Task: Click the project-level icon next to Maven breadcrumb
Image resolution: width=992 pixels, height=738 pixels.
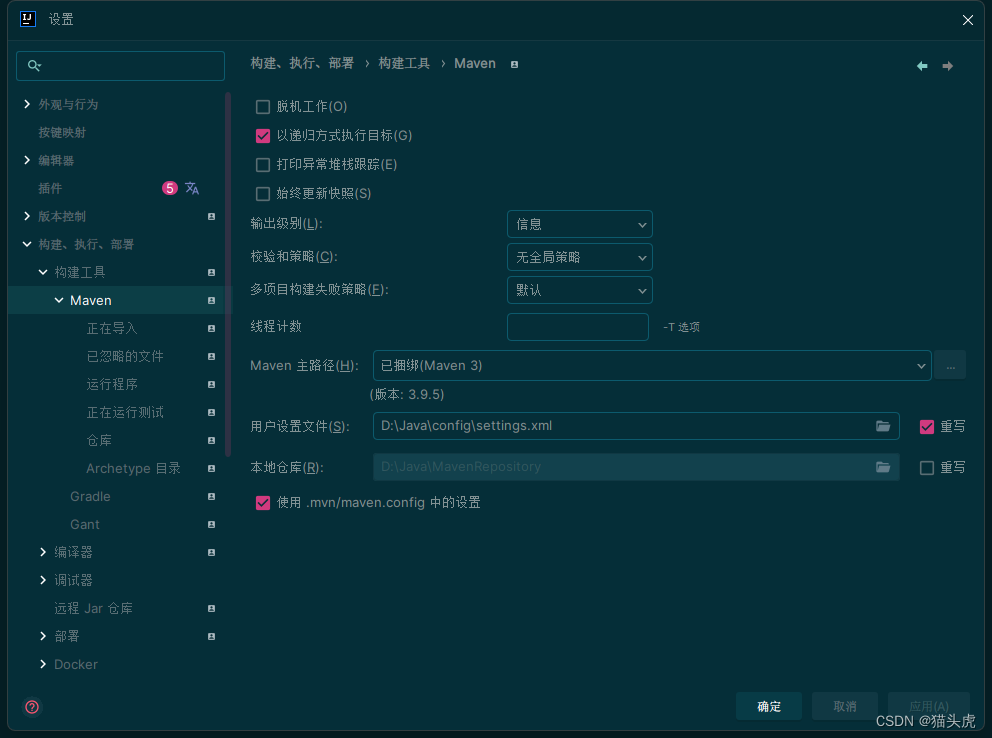Action: 514,65
